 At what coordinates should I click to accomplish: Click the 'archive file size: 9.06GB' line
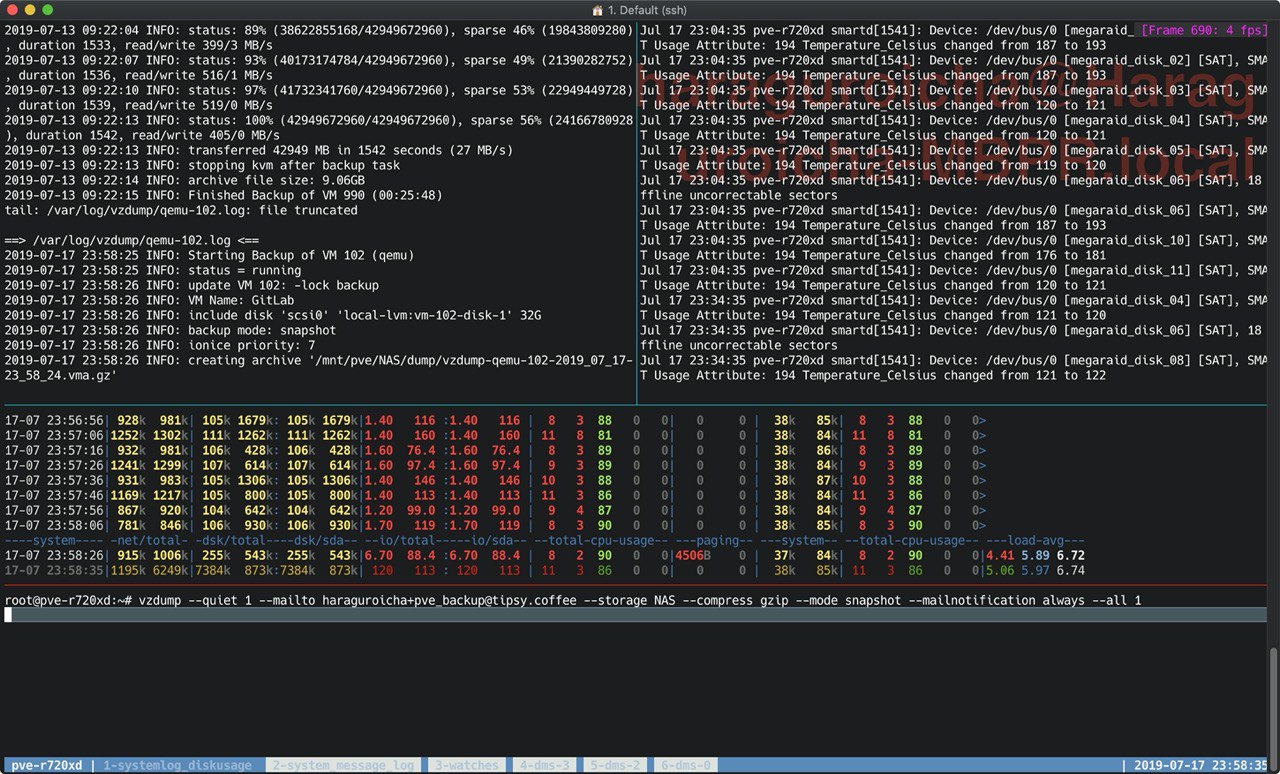(x=185, y=180)
